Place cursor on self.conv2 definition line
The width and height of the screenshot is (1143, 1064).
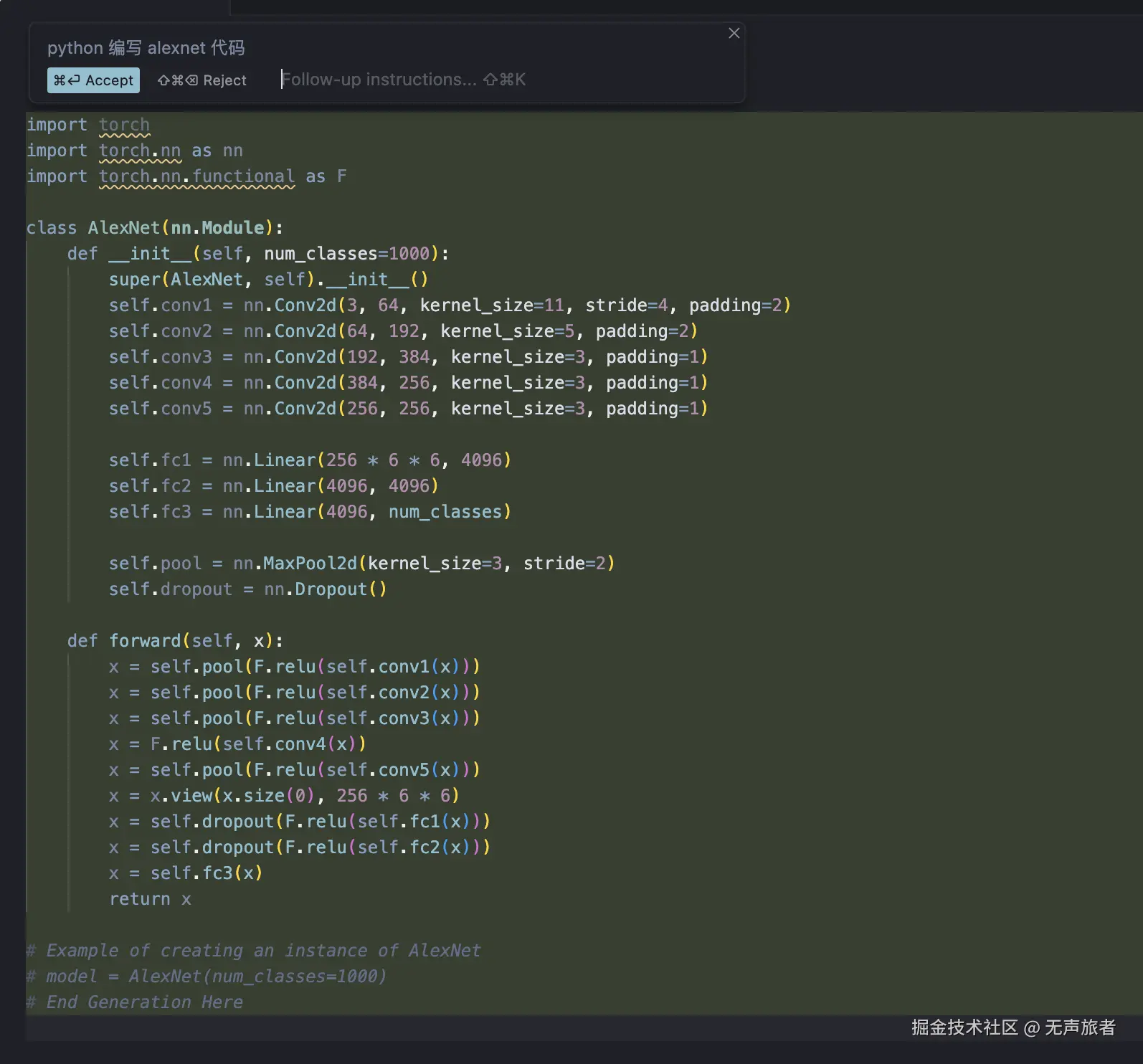click(403, 331)
